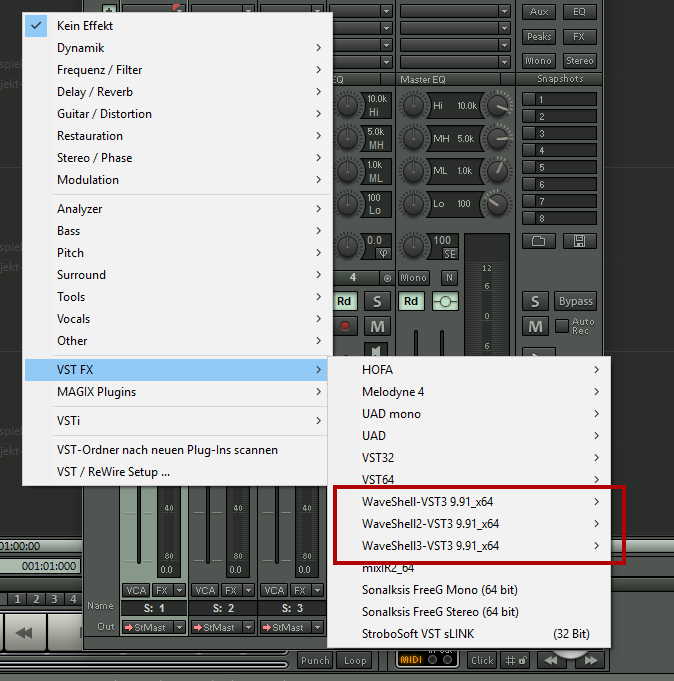Expand the Dynamik submenu

[x=176, y=48]
